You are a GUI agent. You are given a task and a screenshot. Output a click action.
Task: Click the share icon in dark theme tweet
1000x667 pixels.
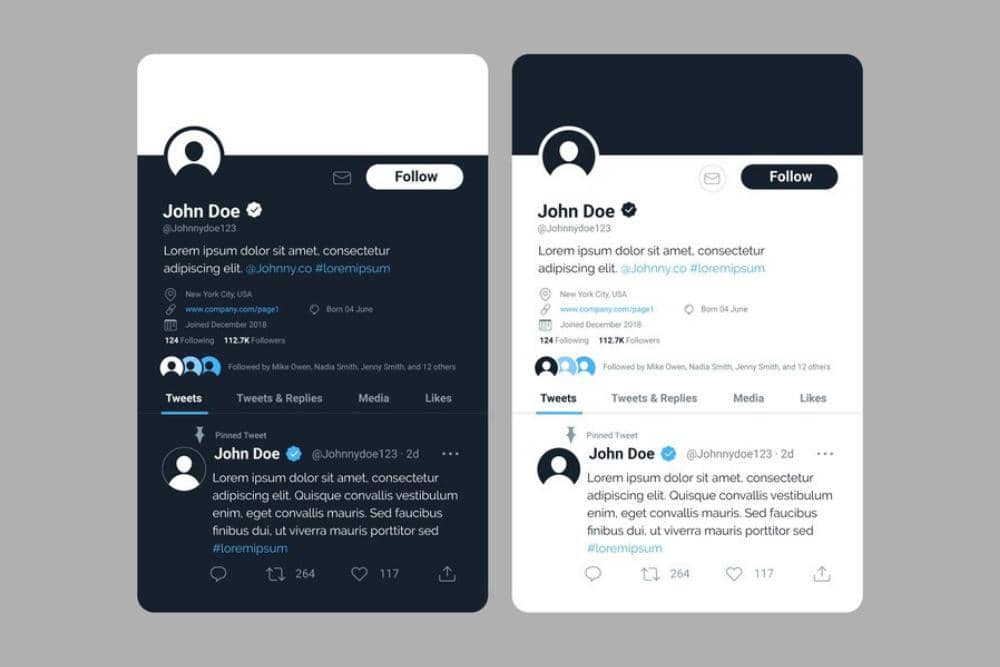point(447,574)
